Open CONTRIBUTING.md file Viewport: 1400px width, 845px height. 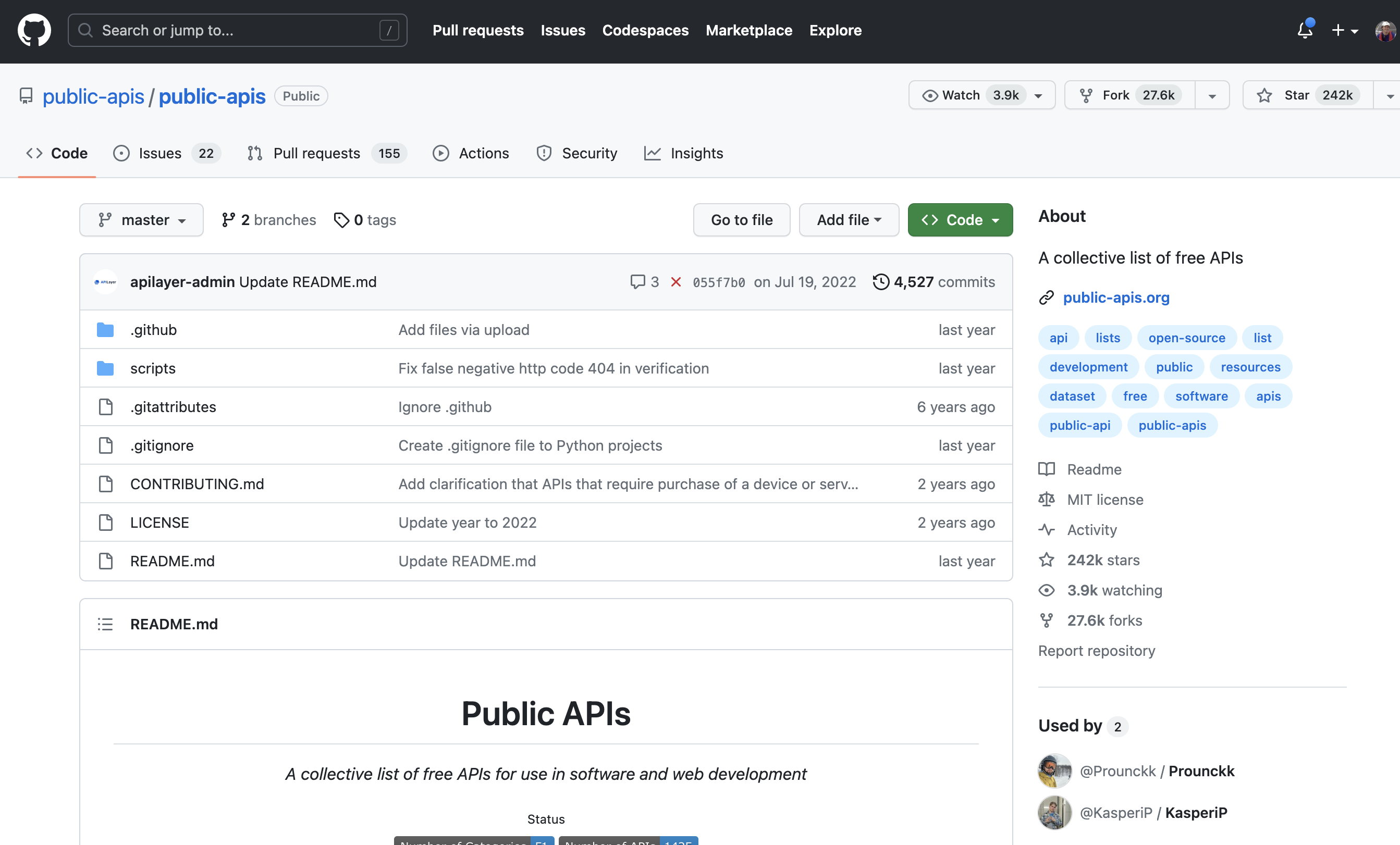pyautogui.click(x=197, y=484)
